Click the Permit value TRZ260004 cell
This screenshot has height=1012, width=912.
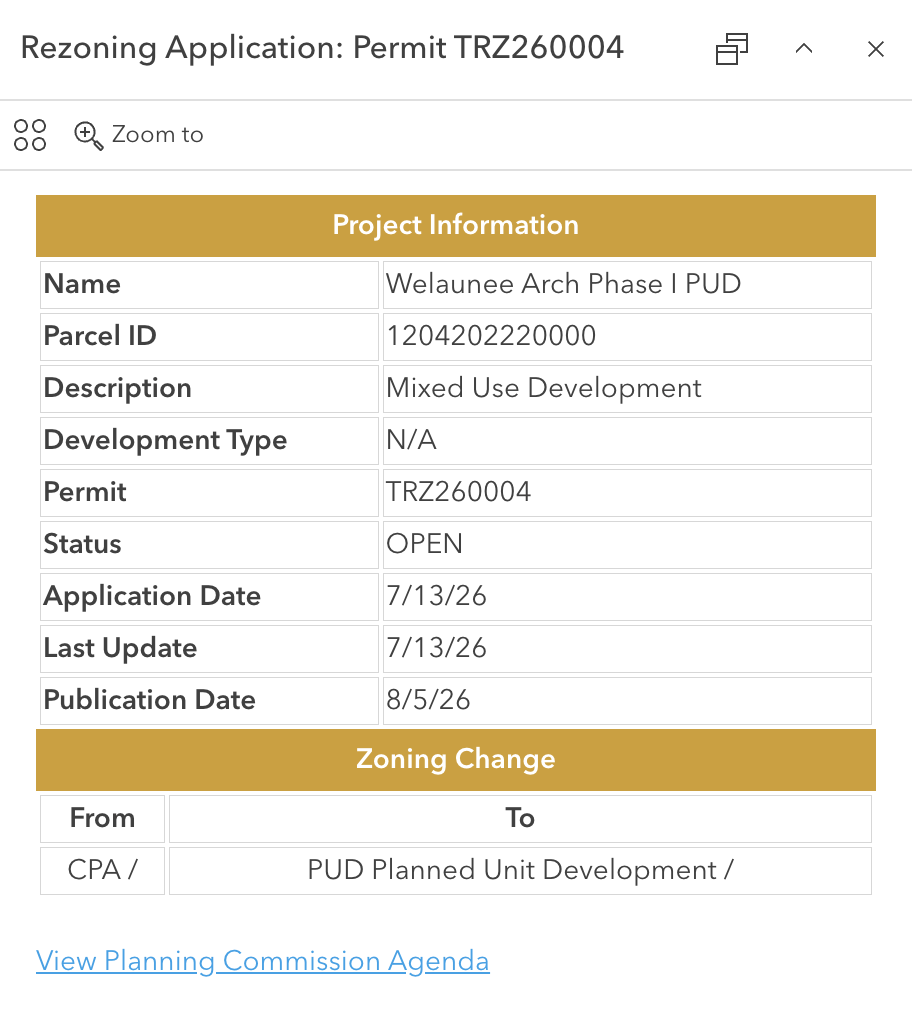click(627, 492)
